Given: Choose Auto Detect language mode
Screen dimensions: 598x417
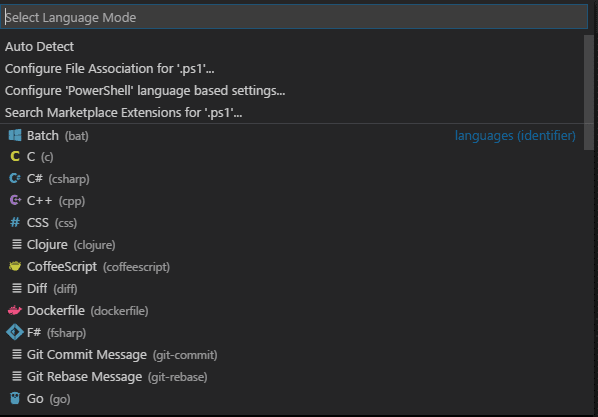Looking at the screenshot, I should point(292,47).
